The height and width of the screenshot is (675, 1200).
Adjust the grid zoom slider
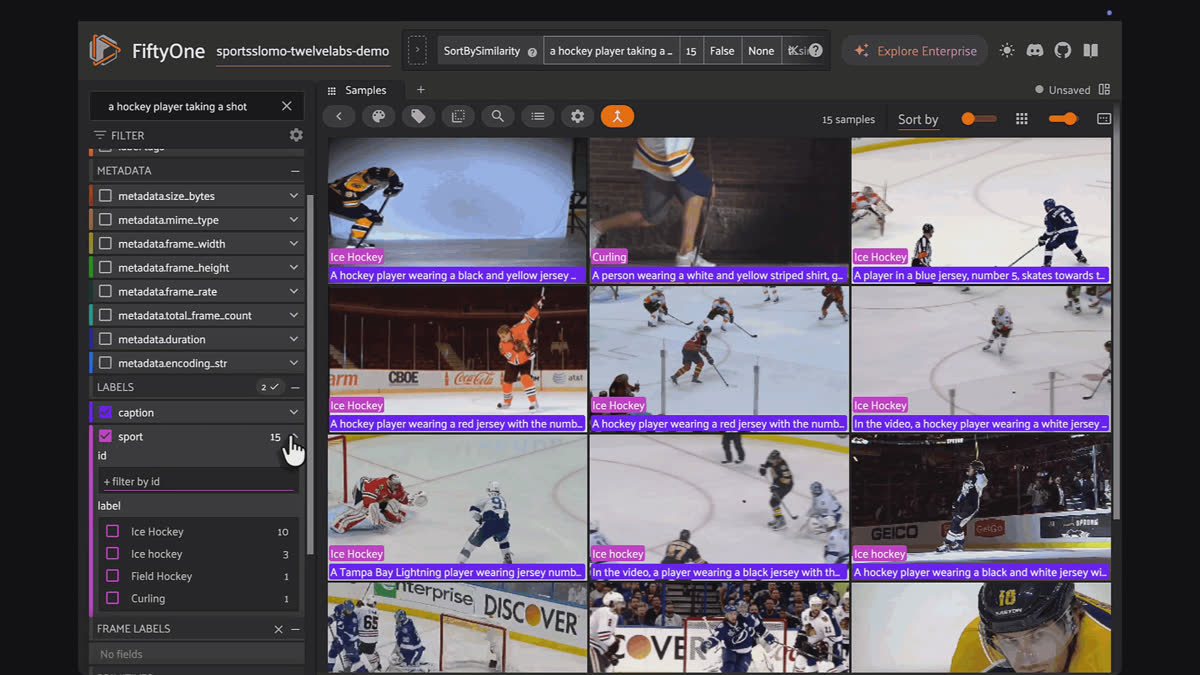tap(1063, 119)
